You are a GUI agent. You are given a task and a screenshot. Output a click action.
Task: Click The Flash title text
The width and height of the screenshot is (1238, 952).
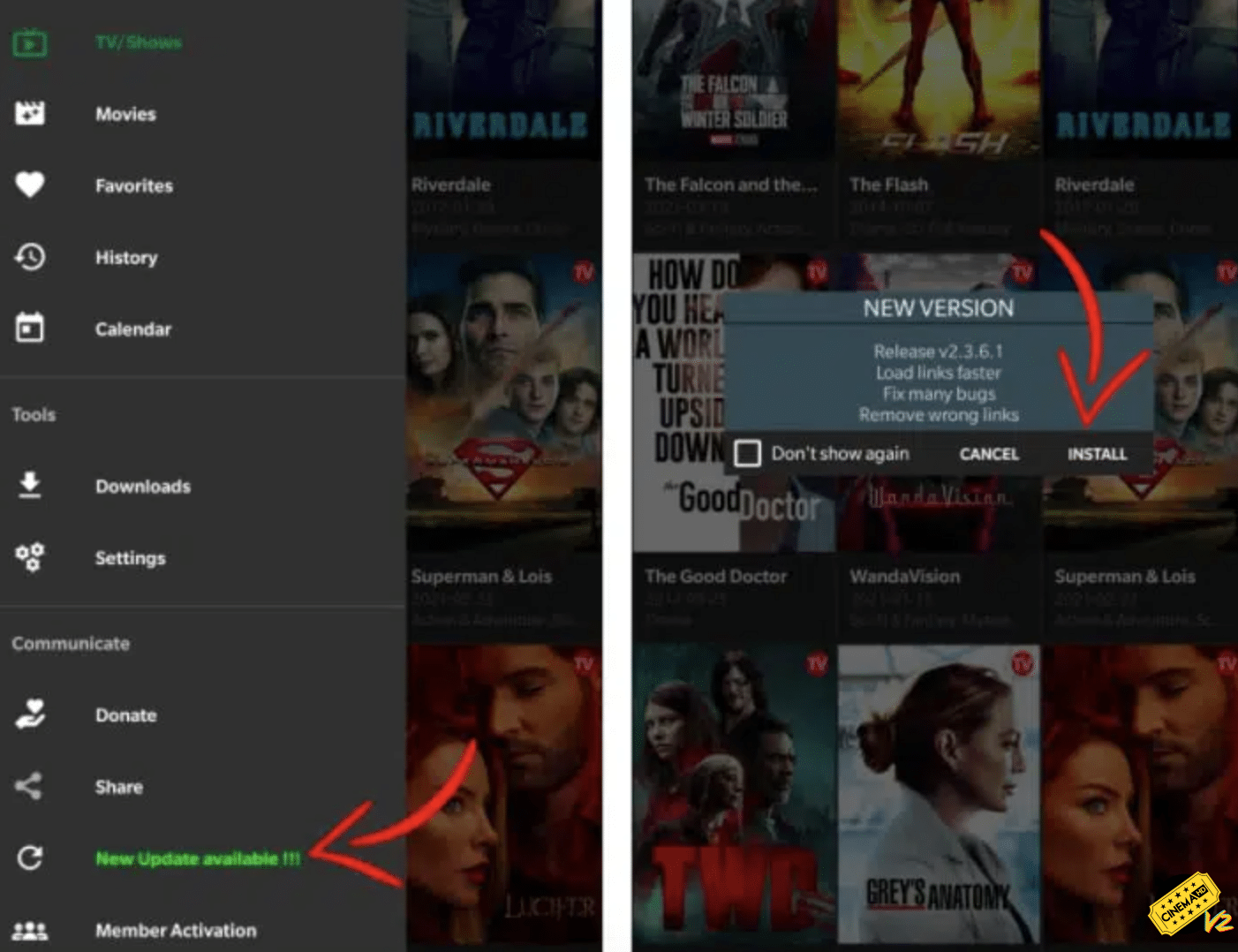point(888,185)
